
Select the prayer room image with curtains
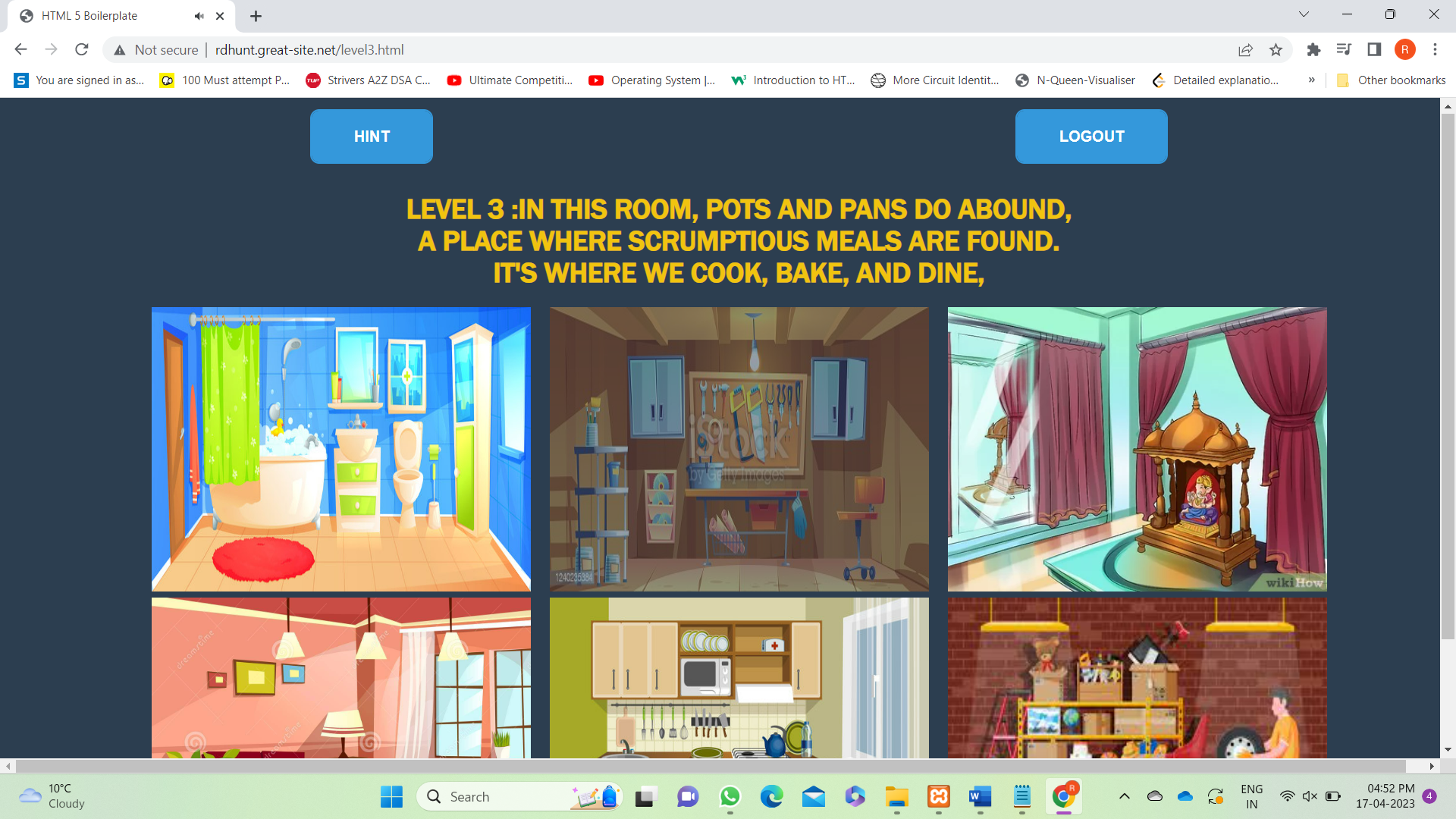[x=1137, y=449]
